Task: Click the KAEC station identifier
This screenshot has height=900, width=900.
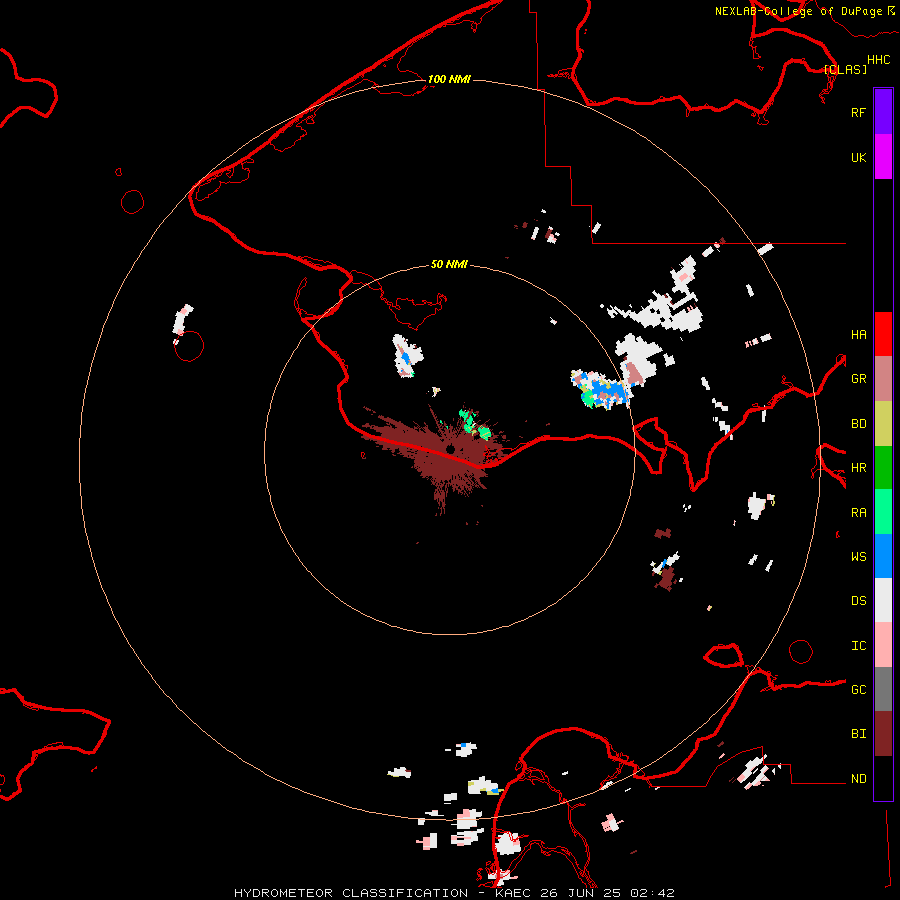Action: pyautogui.click(x=513, y=893)
